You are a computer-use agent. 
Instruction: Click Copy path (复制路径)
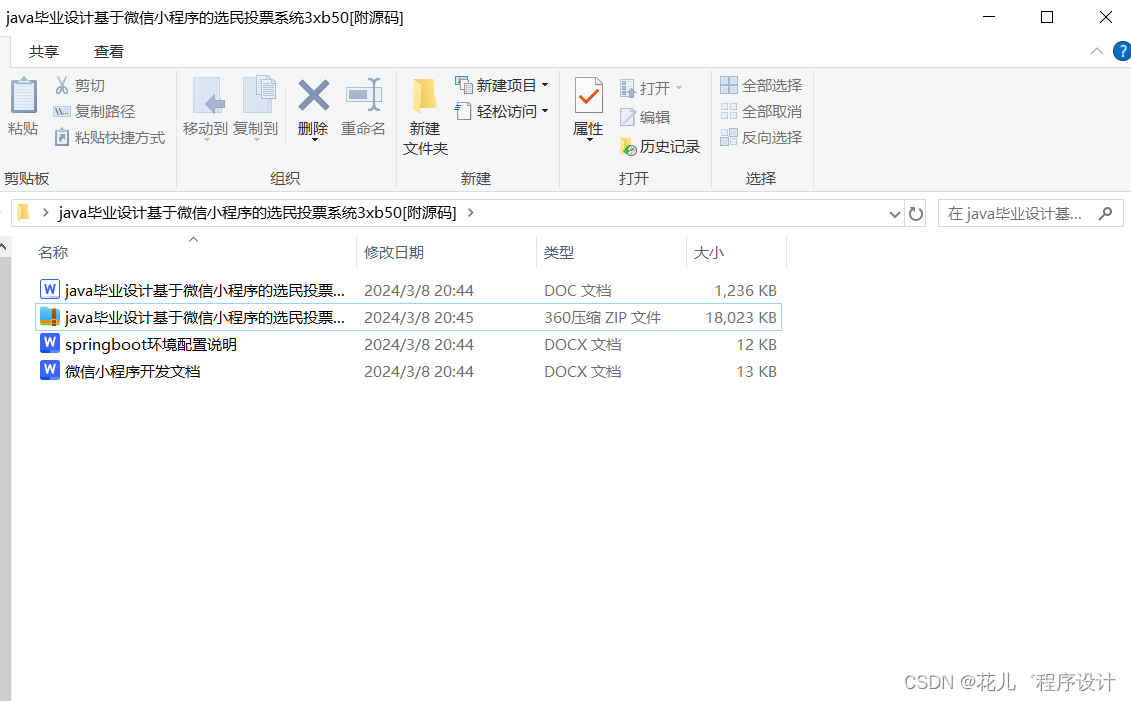click(x=94, y=112)
